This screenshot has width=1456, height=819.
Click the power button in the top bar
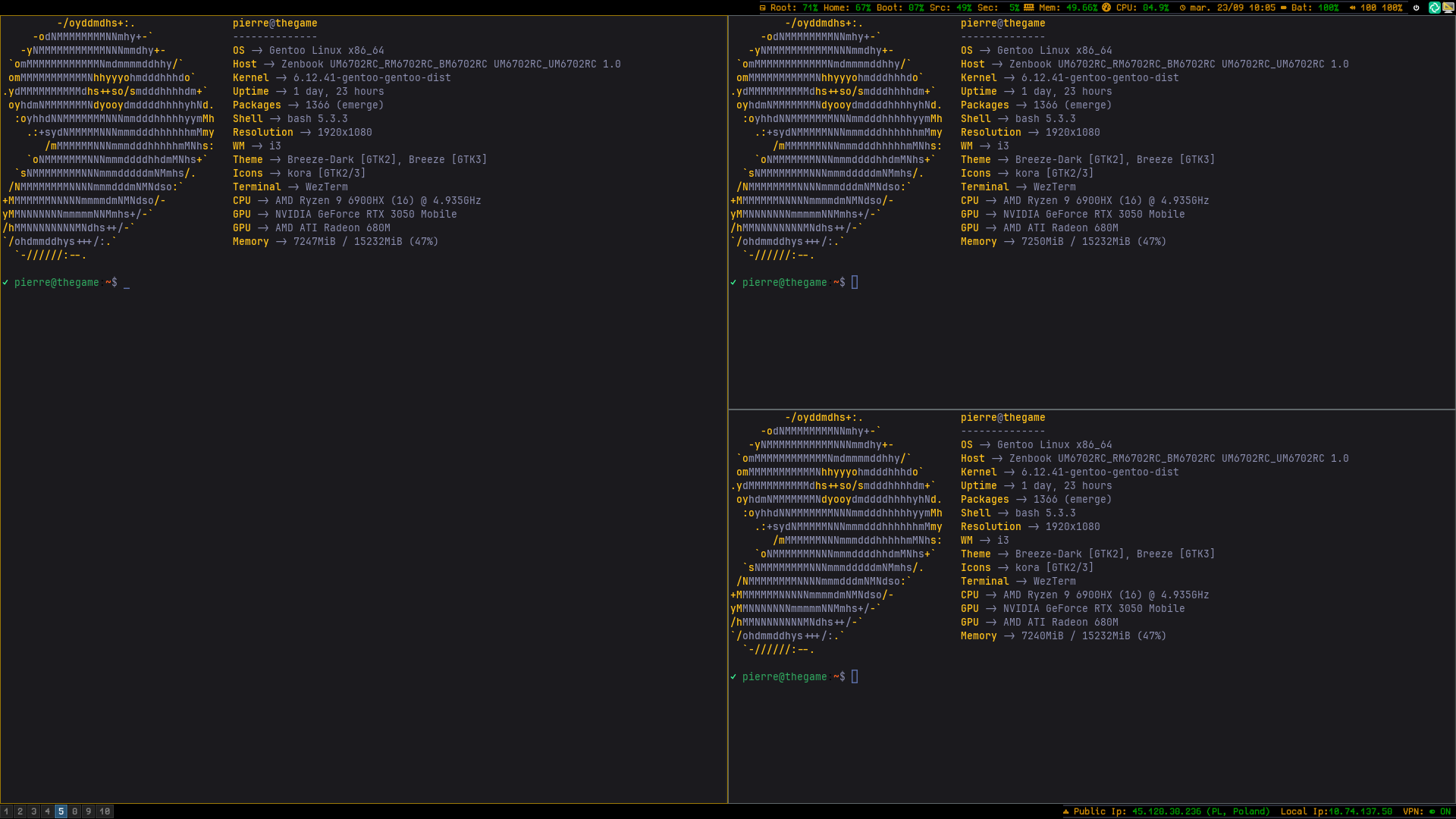pos(1416,8)
